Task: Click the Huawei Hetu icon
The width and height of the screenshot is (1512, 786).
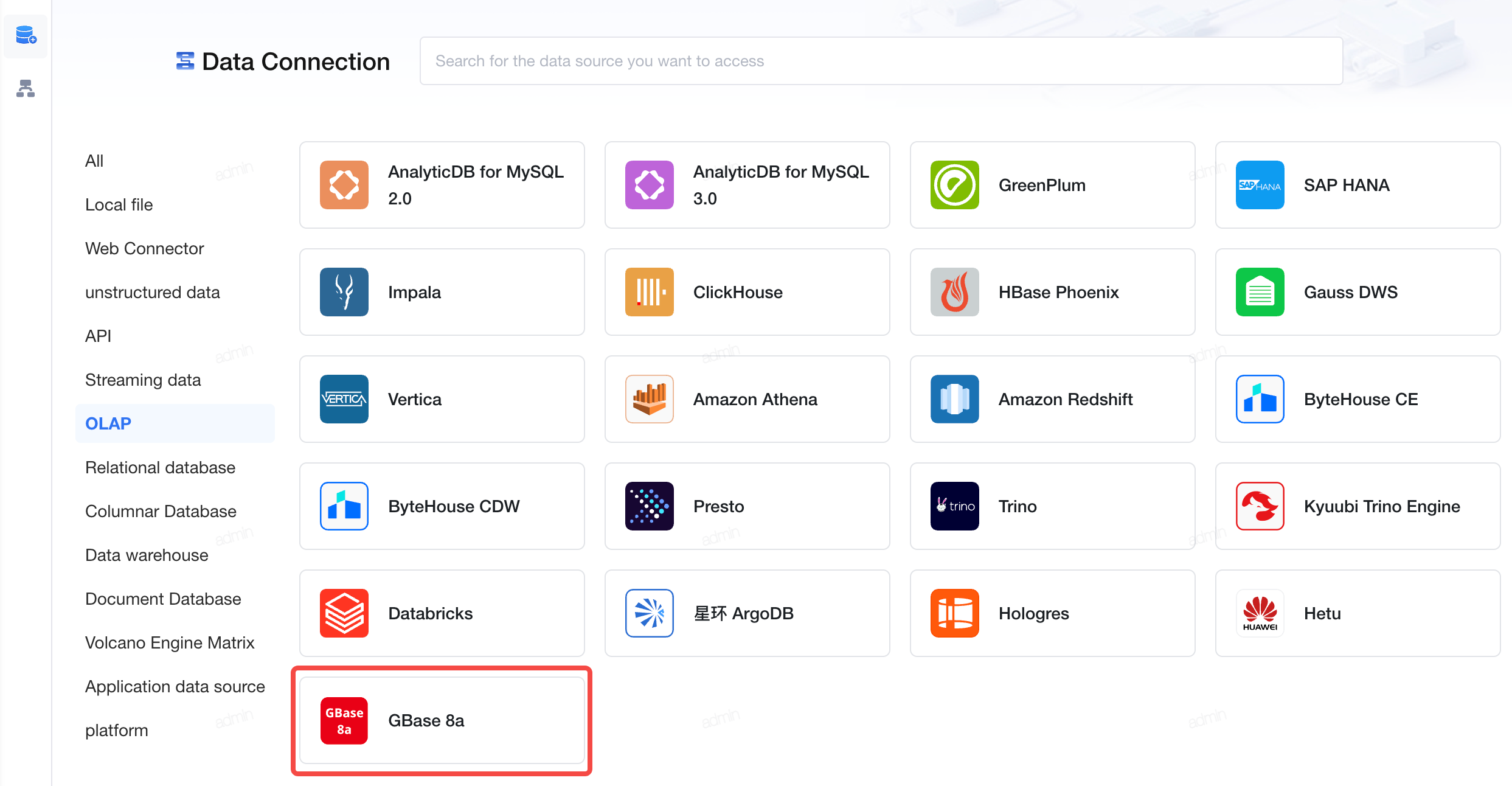Action: (1260, 613)
